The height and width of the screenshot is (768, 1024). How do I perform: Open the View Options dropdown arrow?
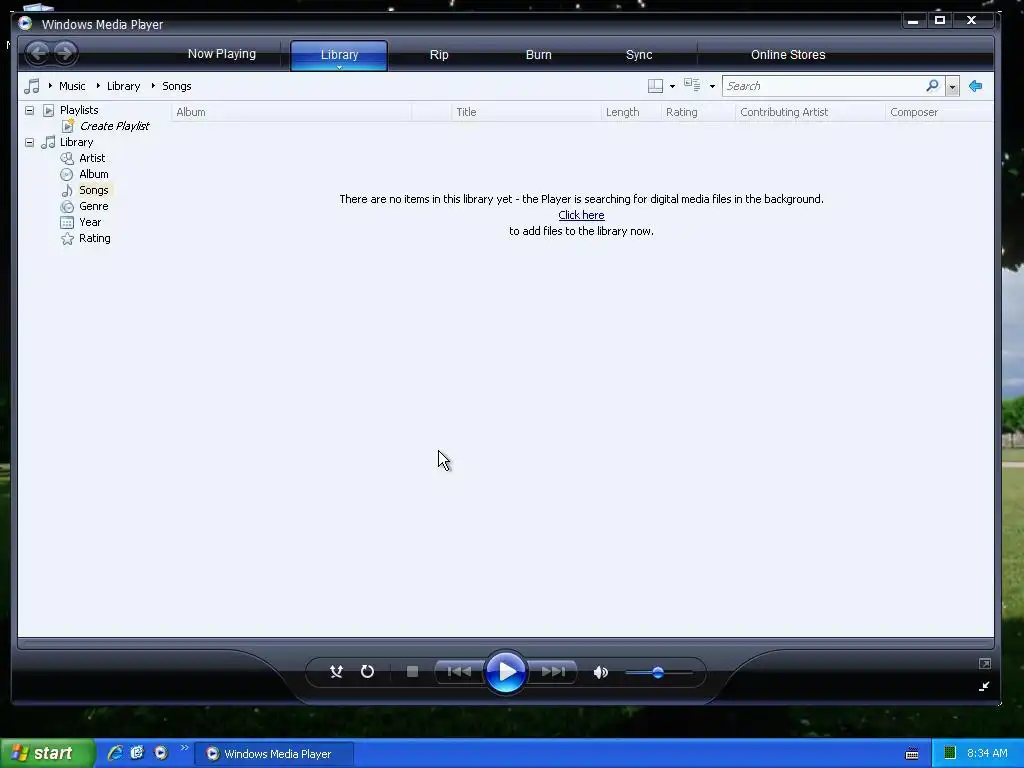pos(712,86)
